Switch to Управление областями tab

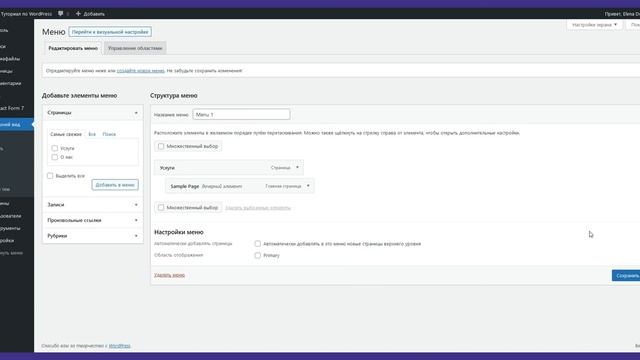click(135, 48)
